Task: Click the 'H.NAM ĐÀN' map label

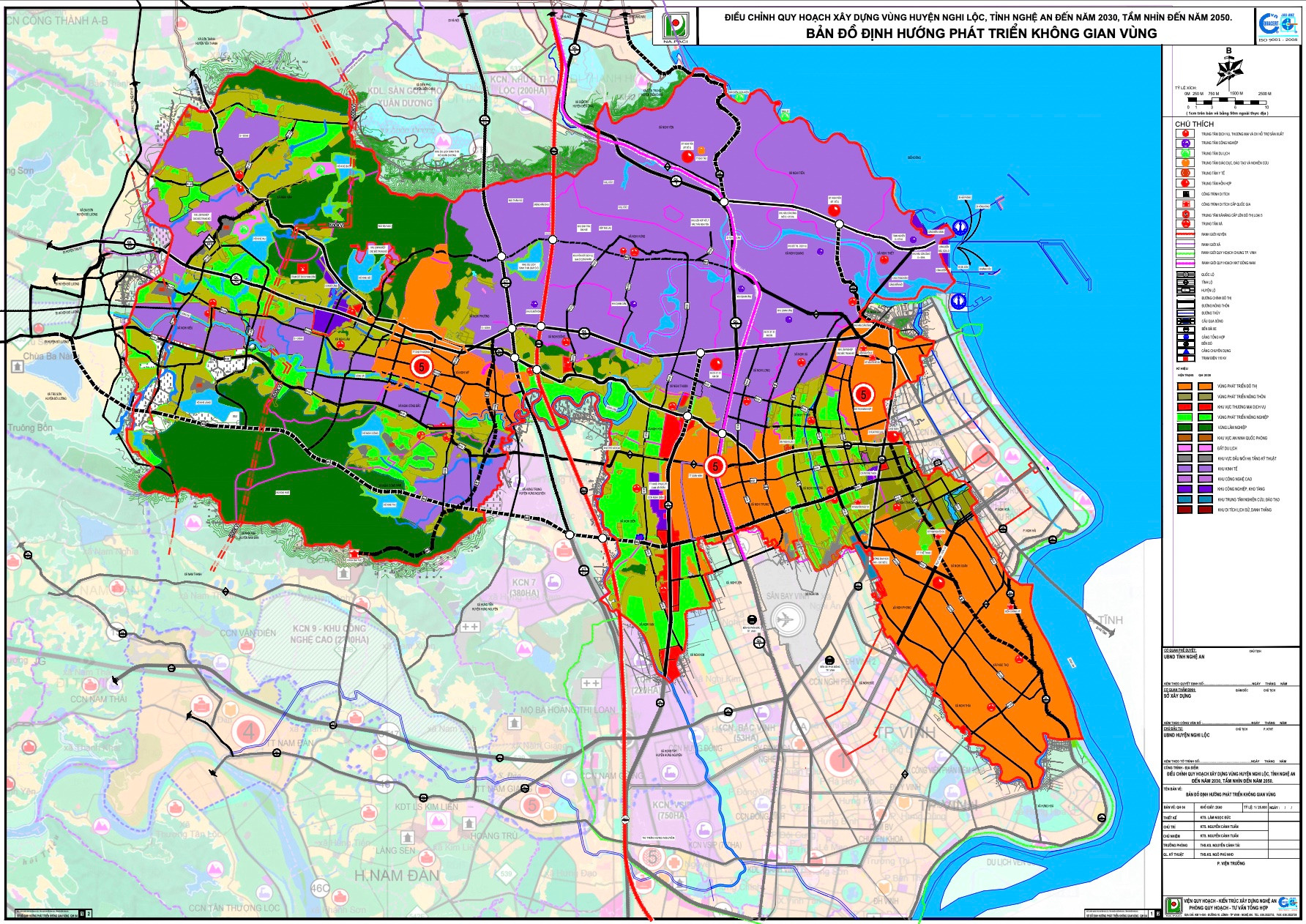Action: pyautogui.click(x=397, y=876)
